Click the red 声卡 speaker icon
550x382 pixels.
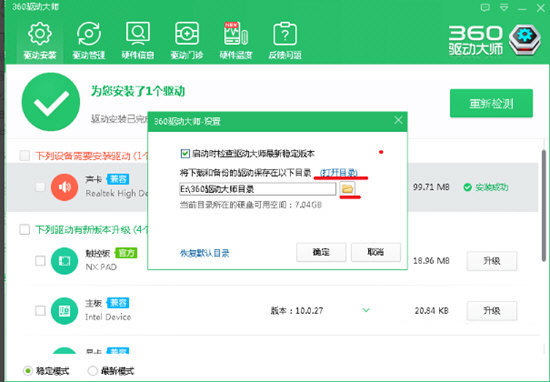[64, 187]
